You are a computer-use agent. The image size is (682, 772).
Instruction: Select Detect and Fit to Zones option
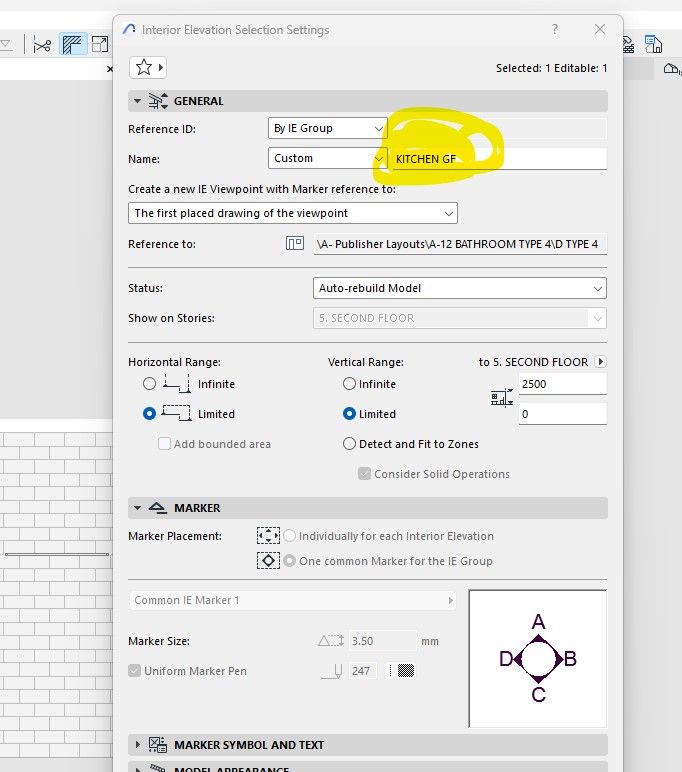coord(349,444)
